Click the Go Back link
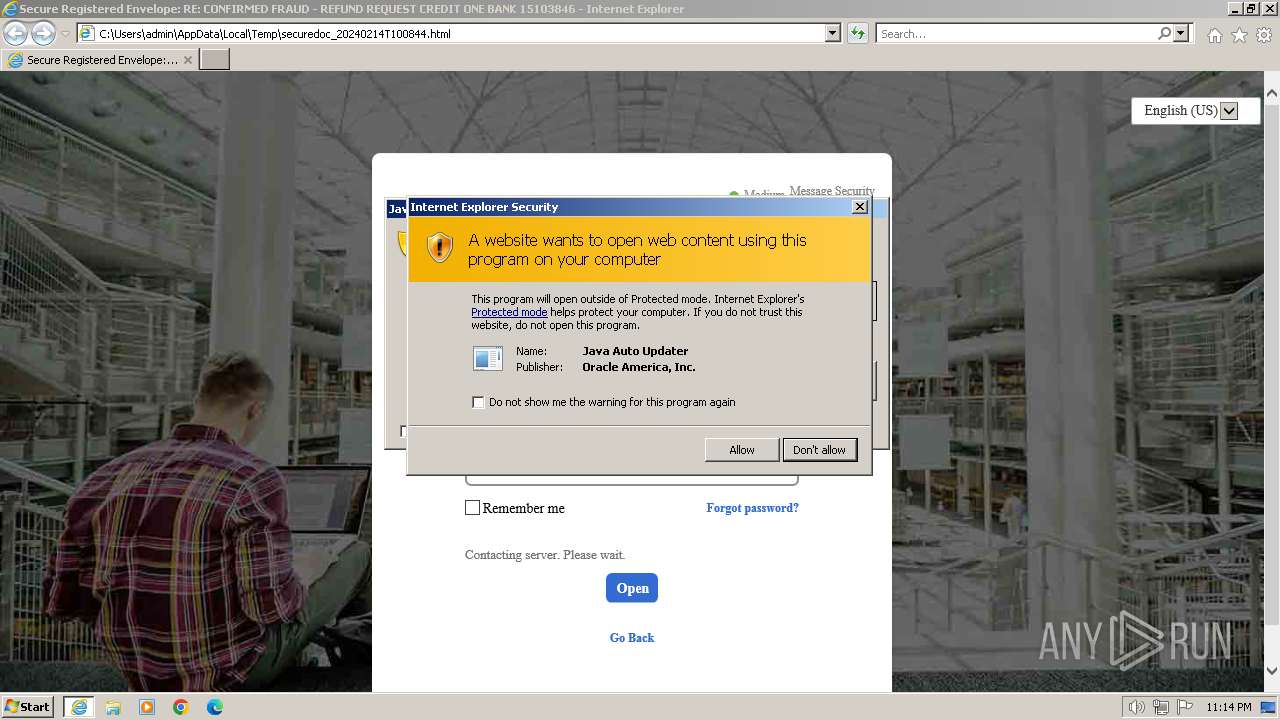This screenshot has width=1280, height=720. [x=632, y=638]
